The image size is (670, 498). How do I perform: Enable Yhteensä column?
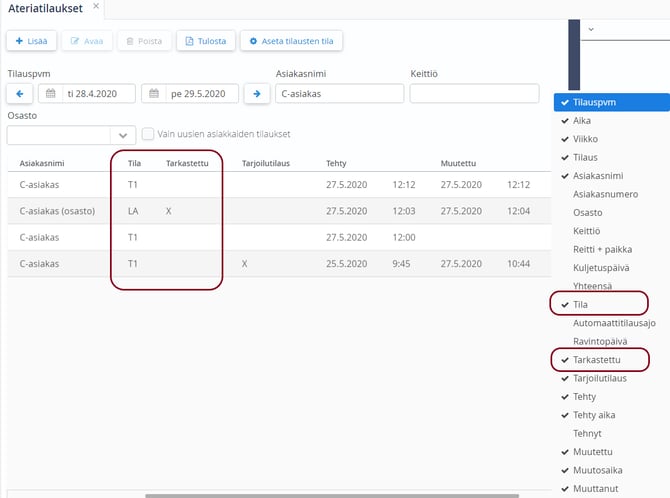[612, 286]
